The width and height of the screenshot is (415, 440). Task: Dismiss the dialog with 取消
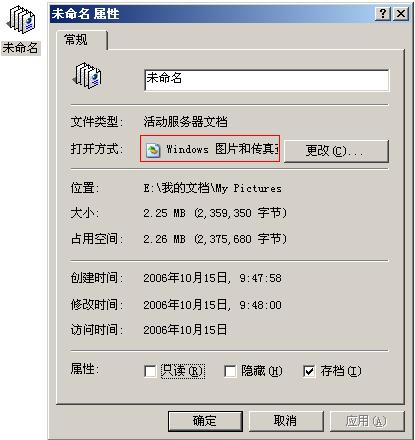pyautogui.click(x=286, y=421)
